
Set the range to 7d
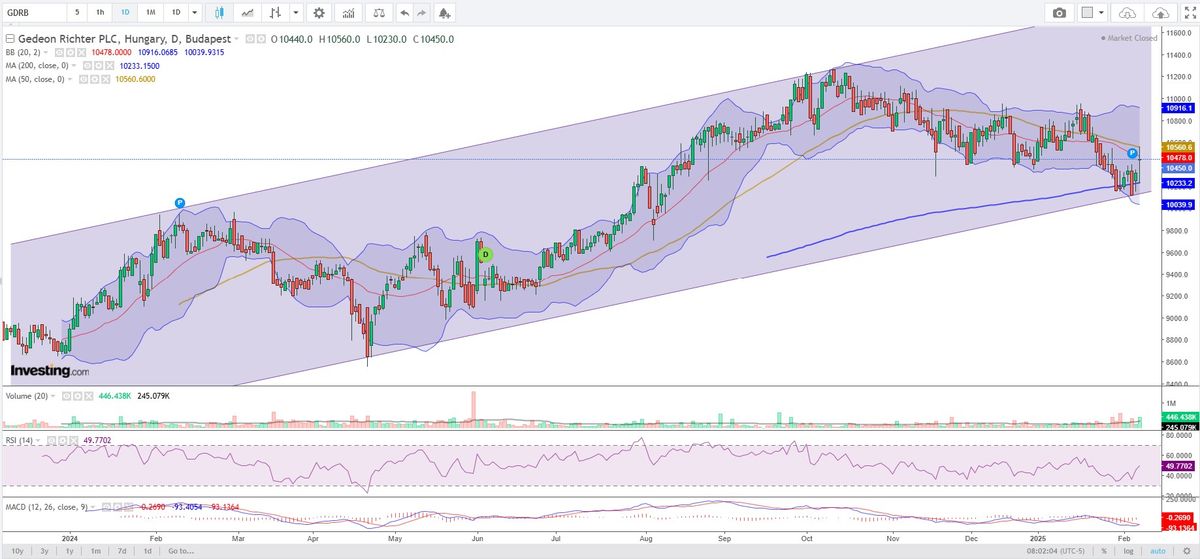click(121, 551)
